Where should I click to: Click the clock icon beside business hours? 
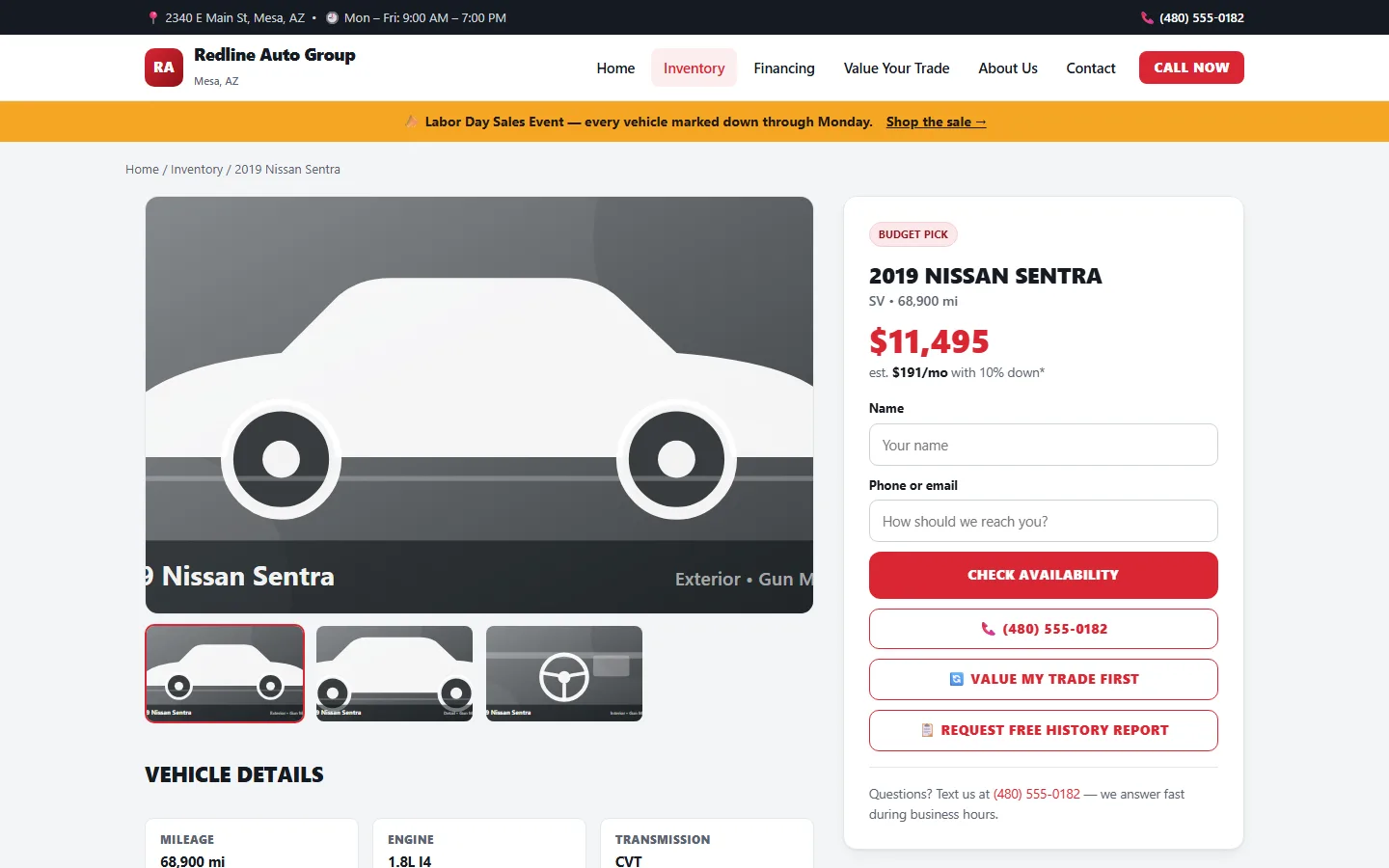(332, 17)
